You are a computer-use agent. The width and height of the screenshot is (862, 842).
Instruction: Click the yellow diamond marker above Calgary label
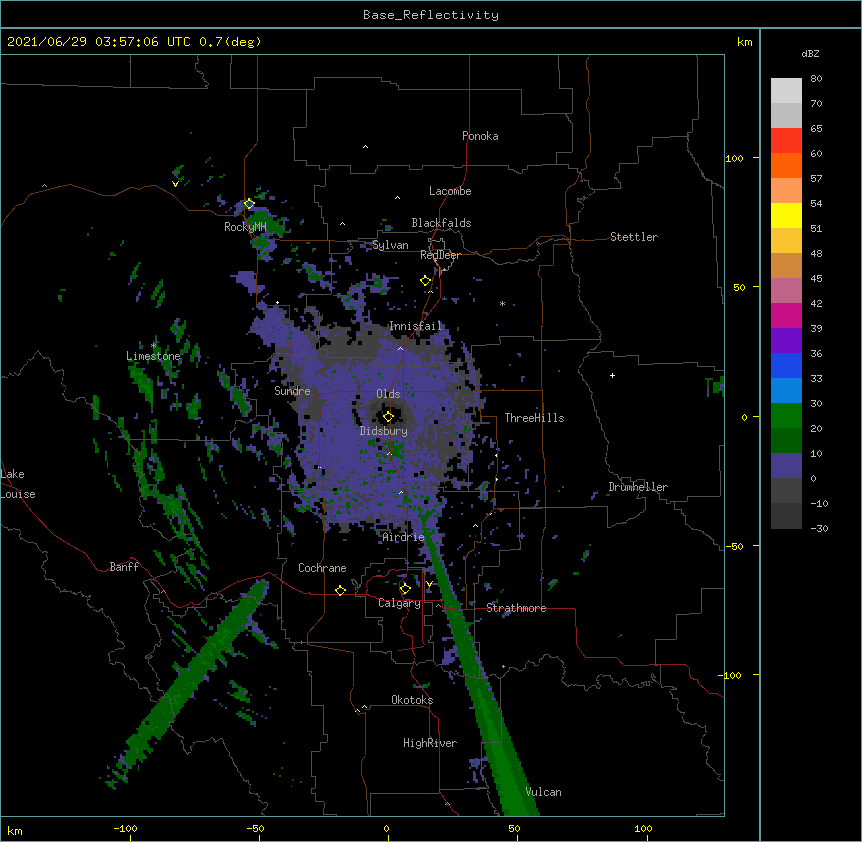(405, 589)
